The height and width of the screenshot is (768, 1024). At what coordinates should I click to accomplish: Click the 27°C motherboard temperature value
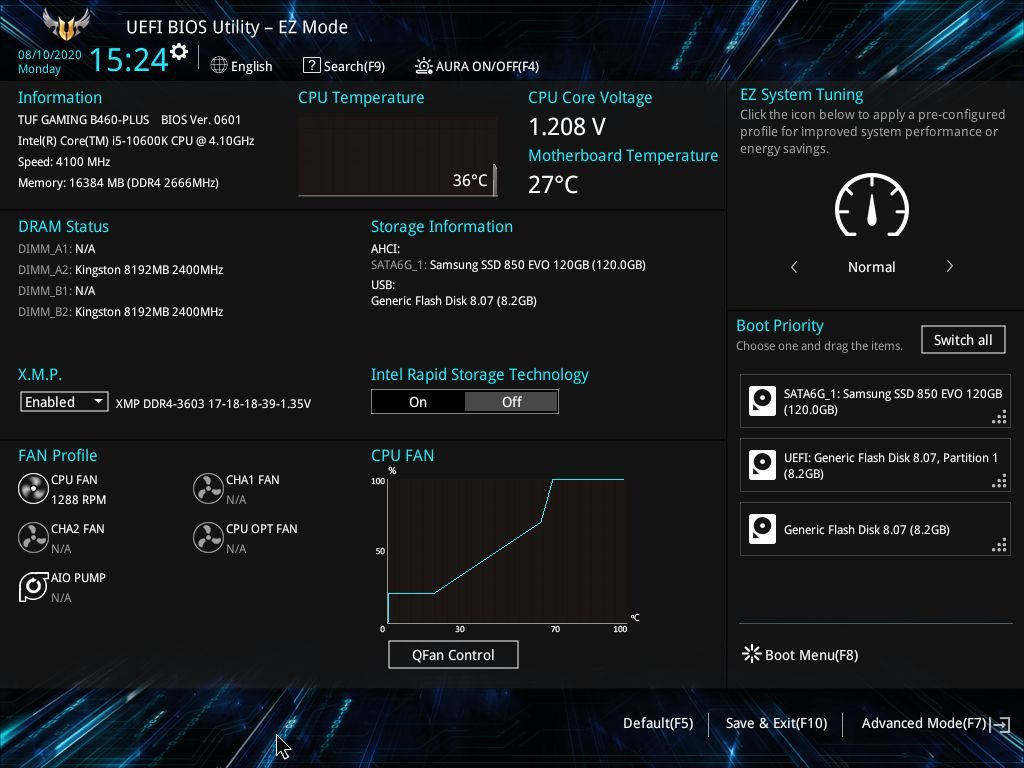click(x=553, y=184)
